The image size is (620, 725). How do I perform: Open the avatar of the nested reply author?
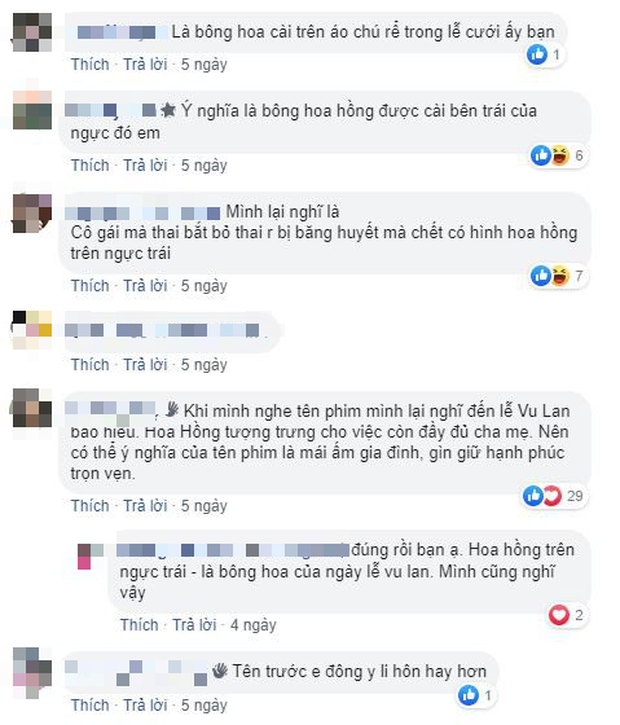tap(91, 556)
